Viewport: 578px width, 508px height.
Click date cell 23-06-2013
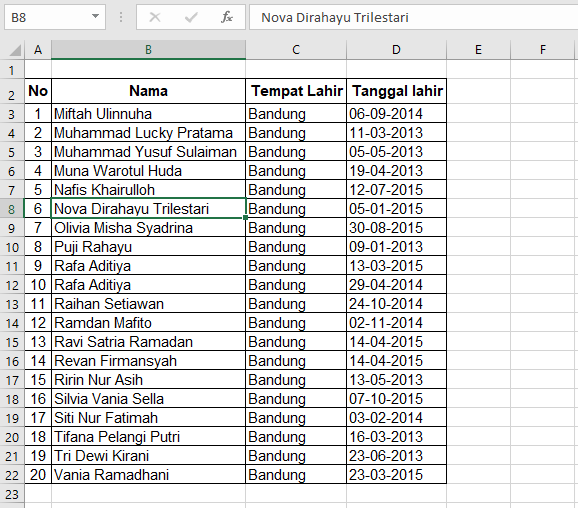click(x=397, y=456)
